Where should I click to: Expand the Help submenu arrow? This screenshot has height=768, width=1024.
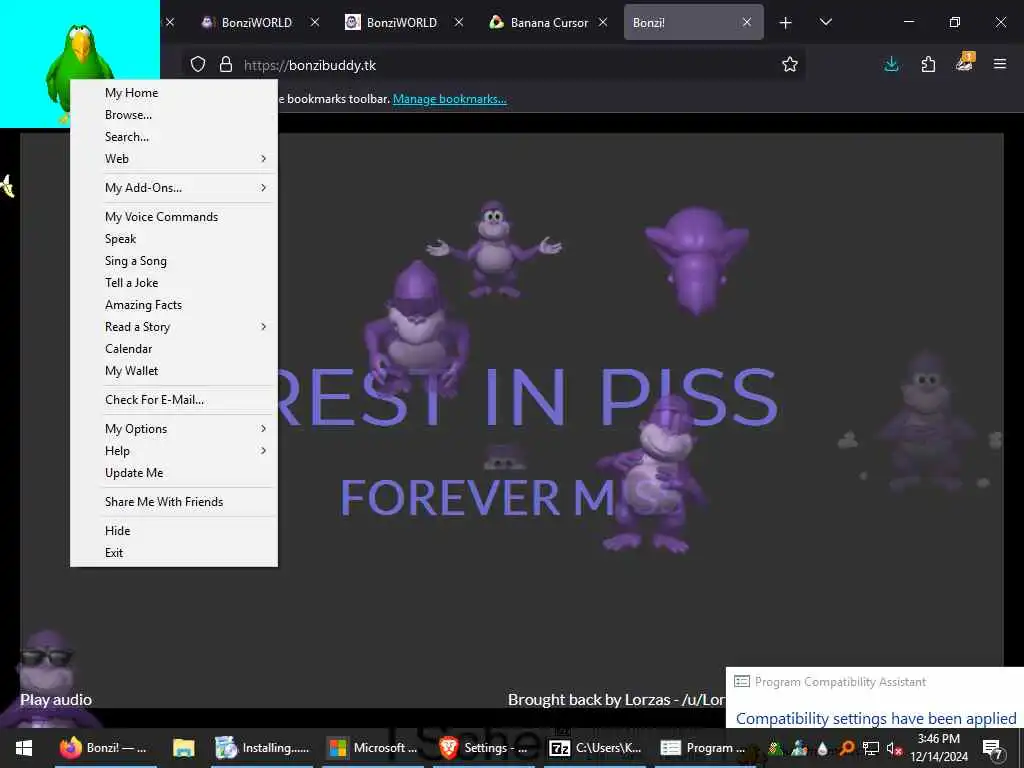263,451
